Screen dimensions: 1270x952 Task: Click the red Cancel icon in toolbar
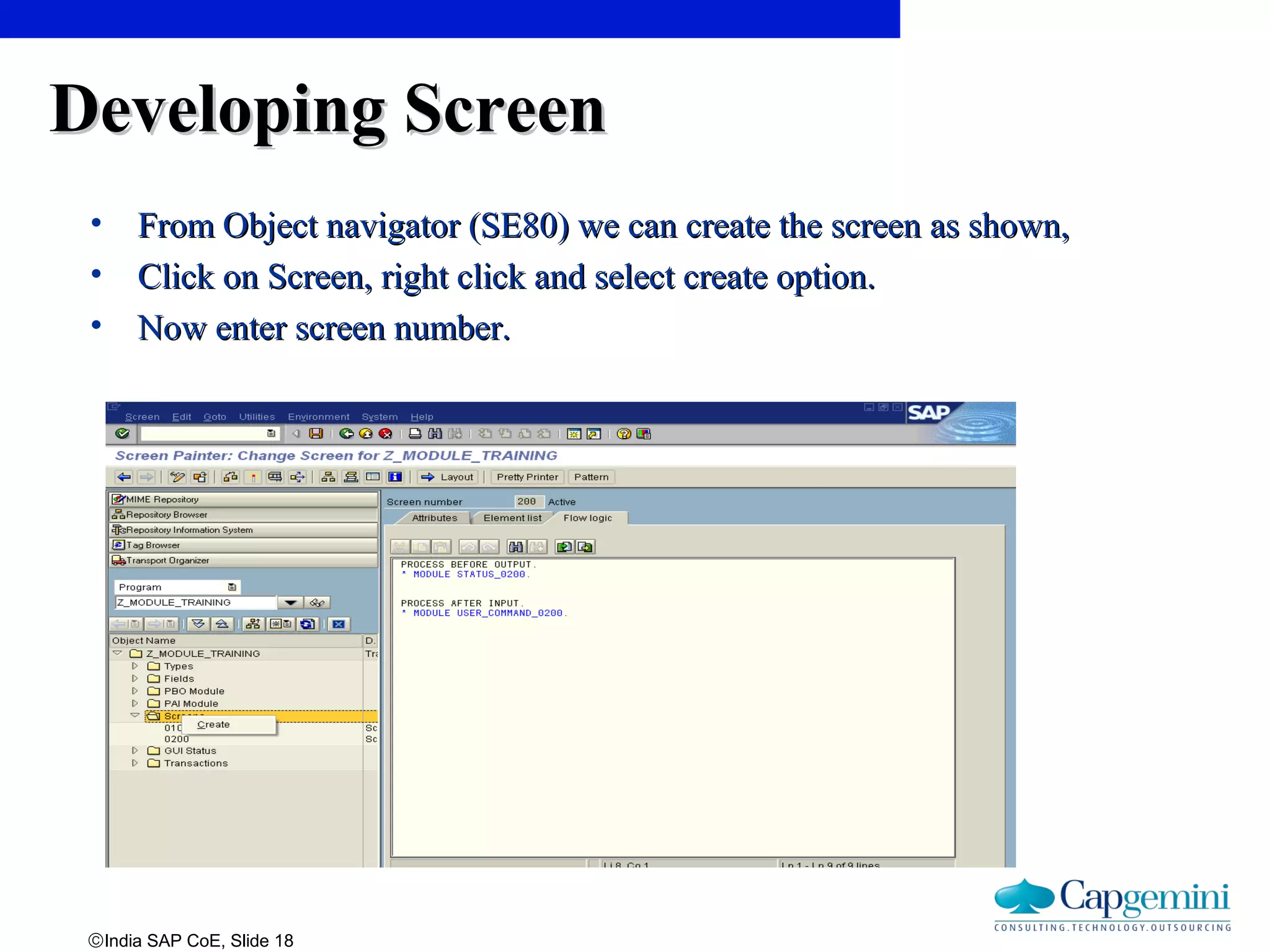[385, 434]
